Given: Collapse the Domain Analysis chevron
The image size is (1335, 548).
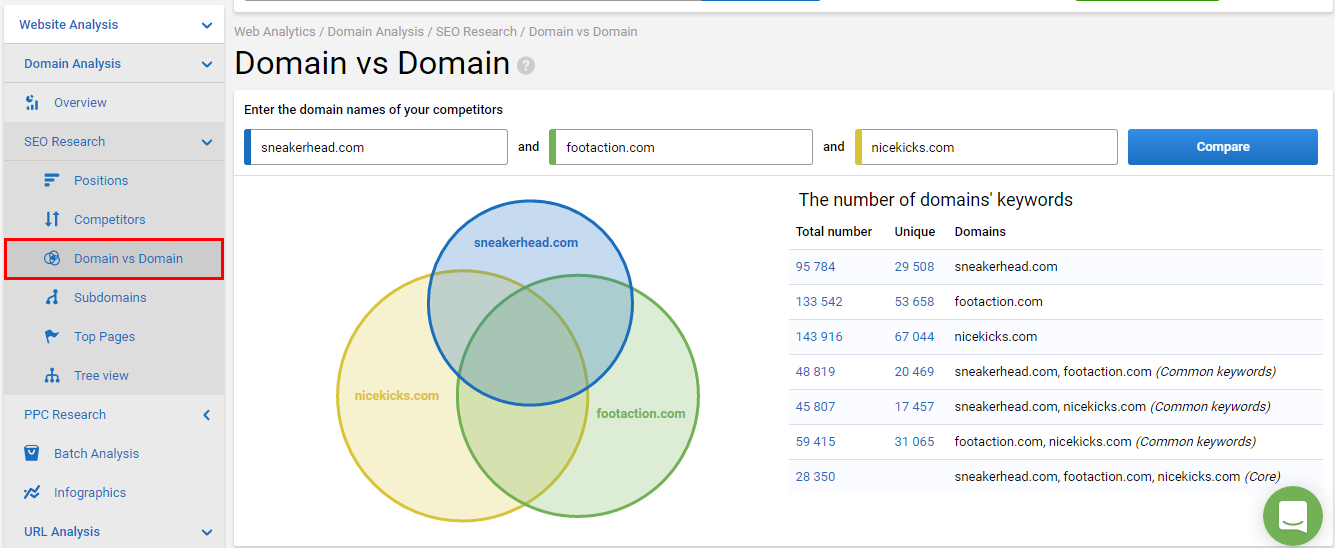Looking at the screenshot, I should click(207, 64).
